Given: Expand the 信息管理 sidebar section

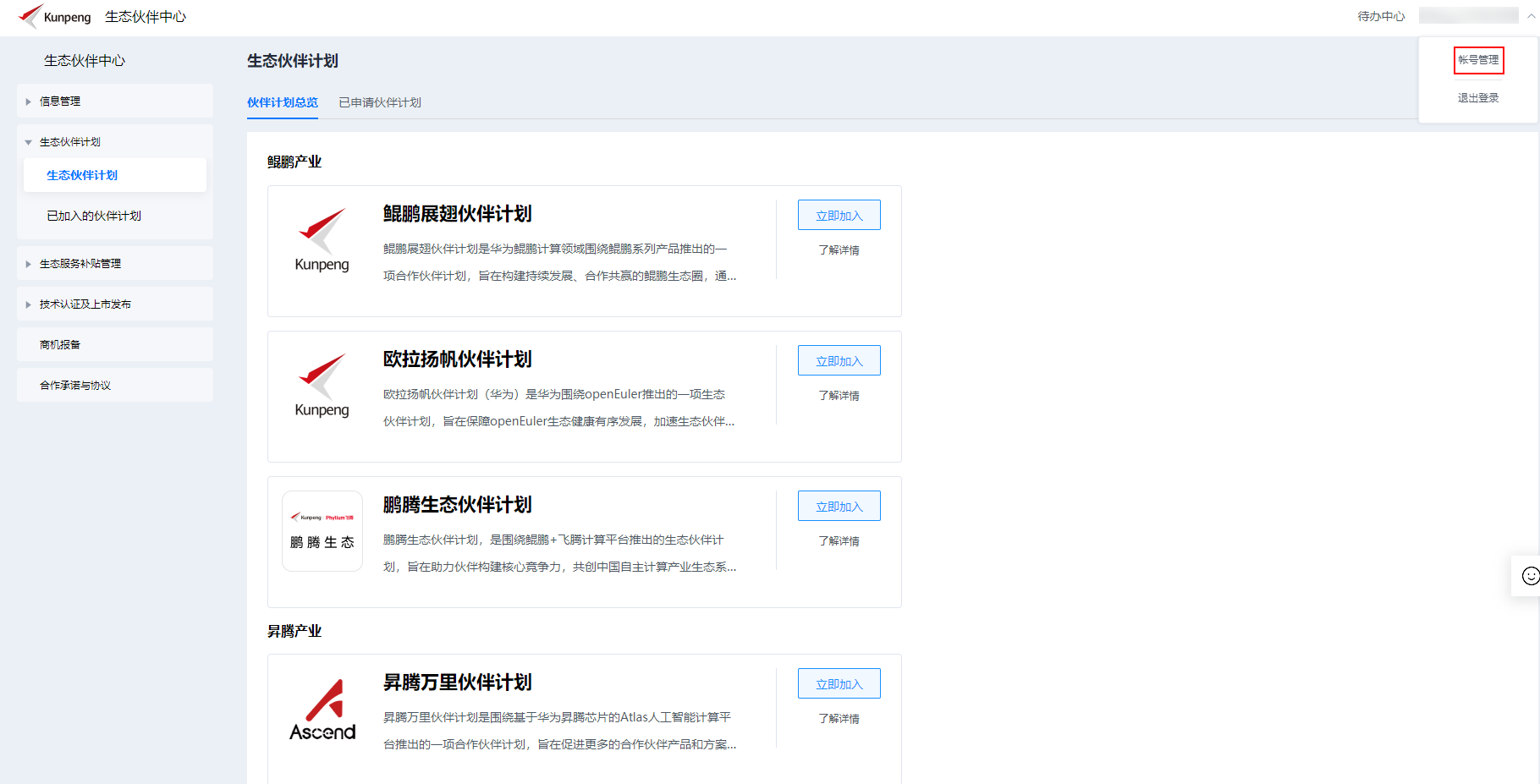Looking at the screenshot, I should pos(115,101).
